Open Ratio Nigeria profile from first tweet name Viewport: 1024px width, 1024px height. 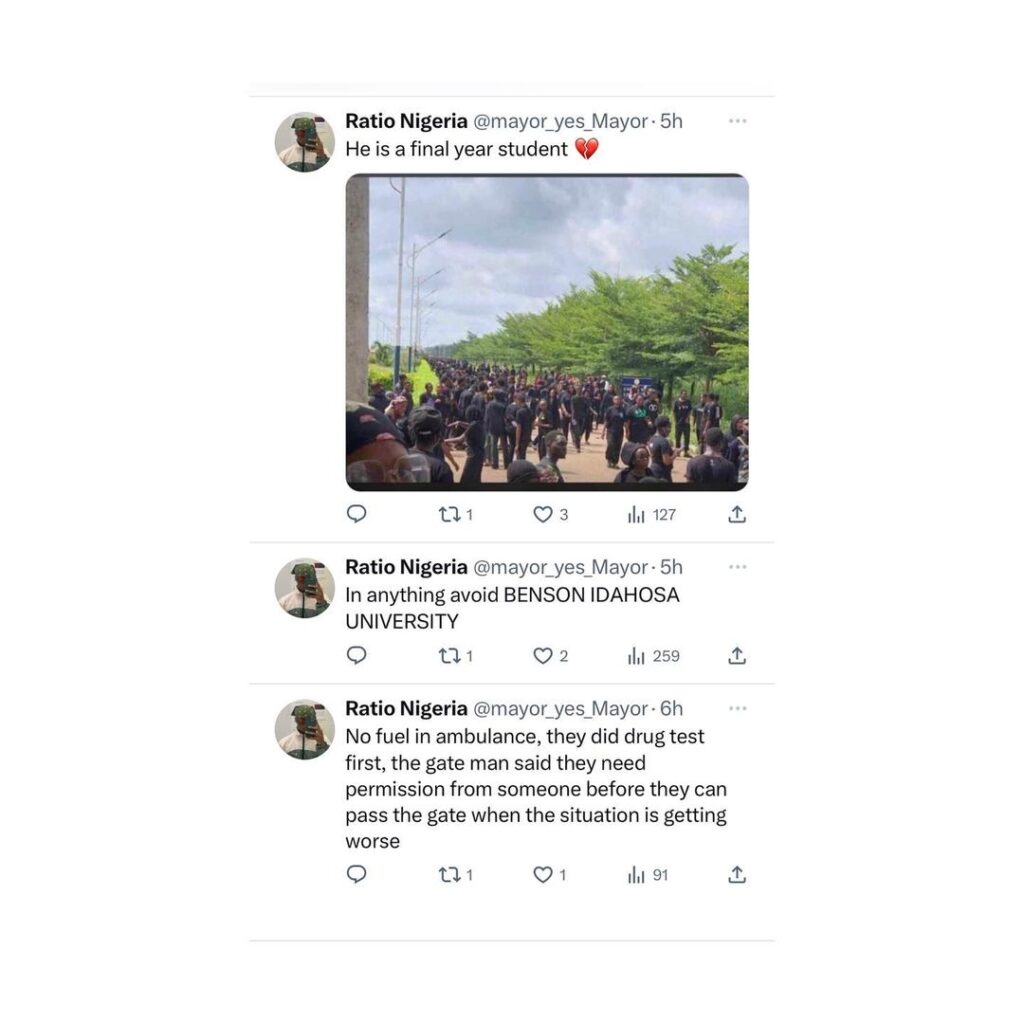coord(406,121)
